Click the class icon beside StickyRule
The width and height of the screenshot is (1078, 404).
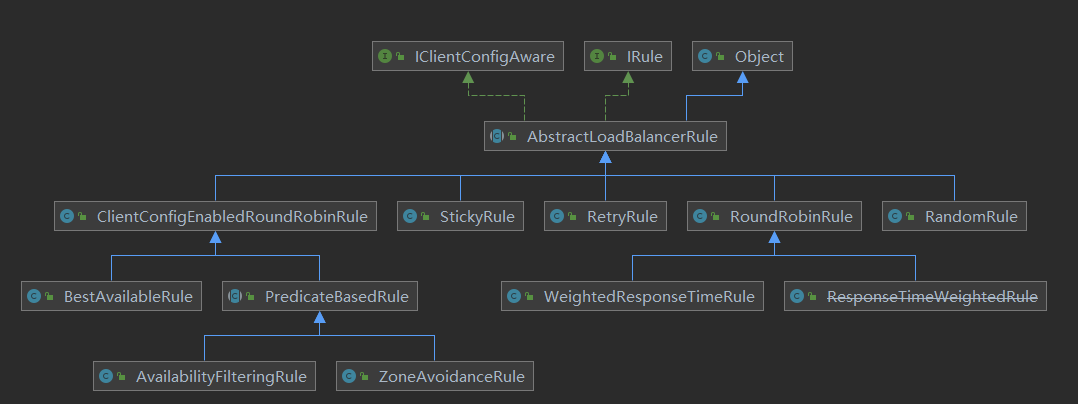click(x=409, y=216)
